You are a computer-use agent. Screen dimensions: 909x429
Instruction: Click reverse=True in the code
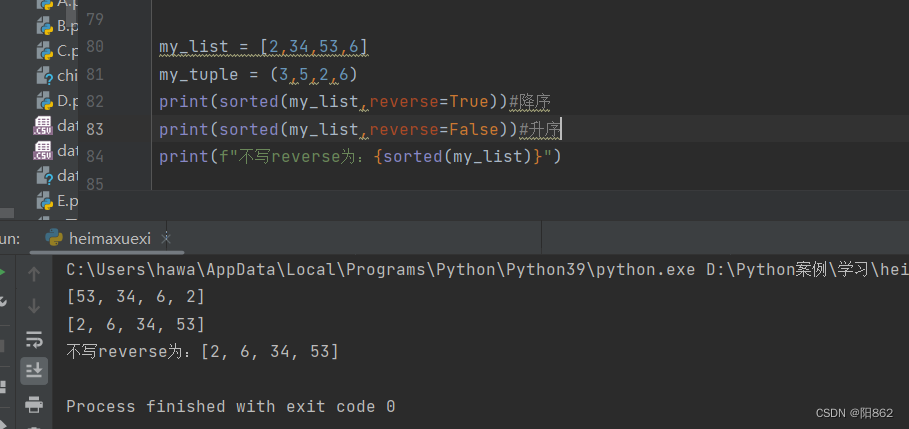click(x=429, y=102)
